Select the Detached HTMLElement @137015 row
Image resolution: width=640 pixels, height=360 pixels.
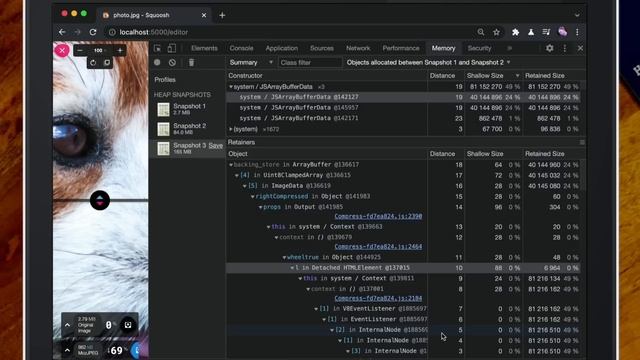tap(403, 268)
